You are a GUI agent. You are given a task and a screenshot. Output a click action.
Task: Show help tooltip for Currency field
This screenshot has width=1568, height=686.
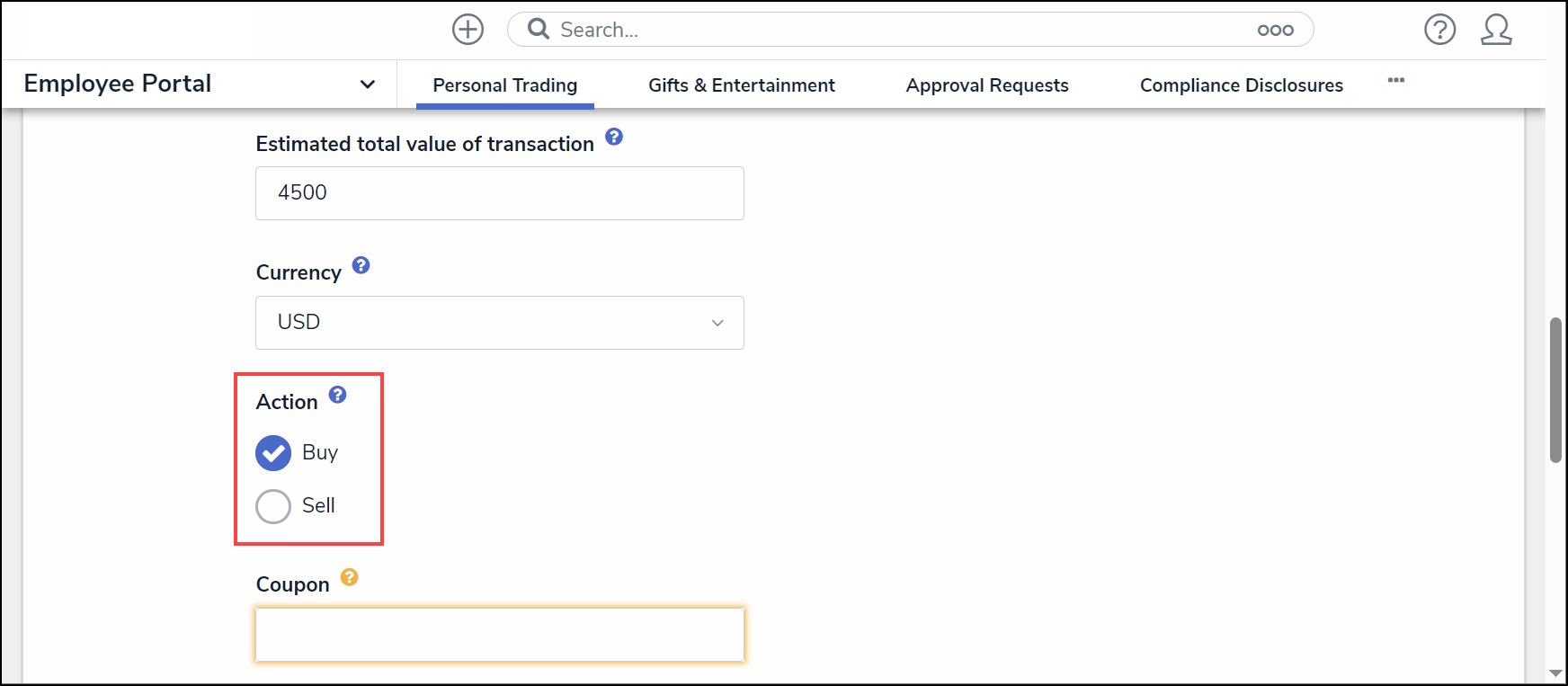pyautogui.click(x=361, y=265)
